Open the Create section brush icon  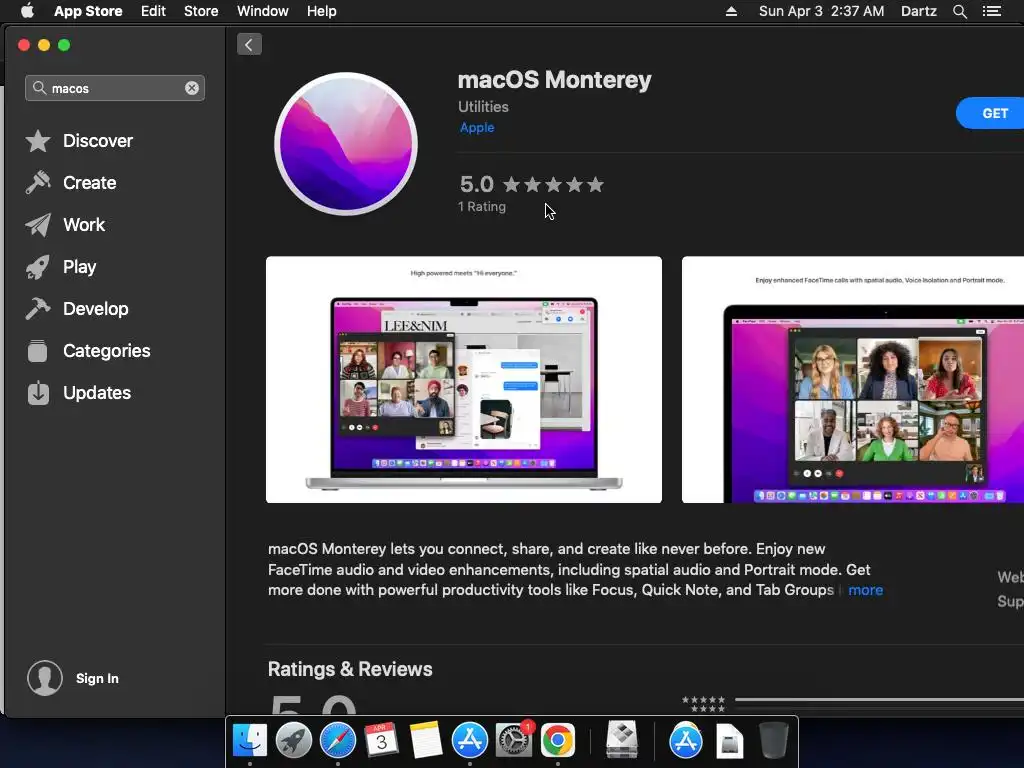click(38, 183)
